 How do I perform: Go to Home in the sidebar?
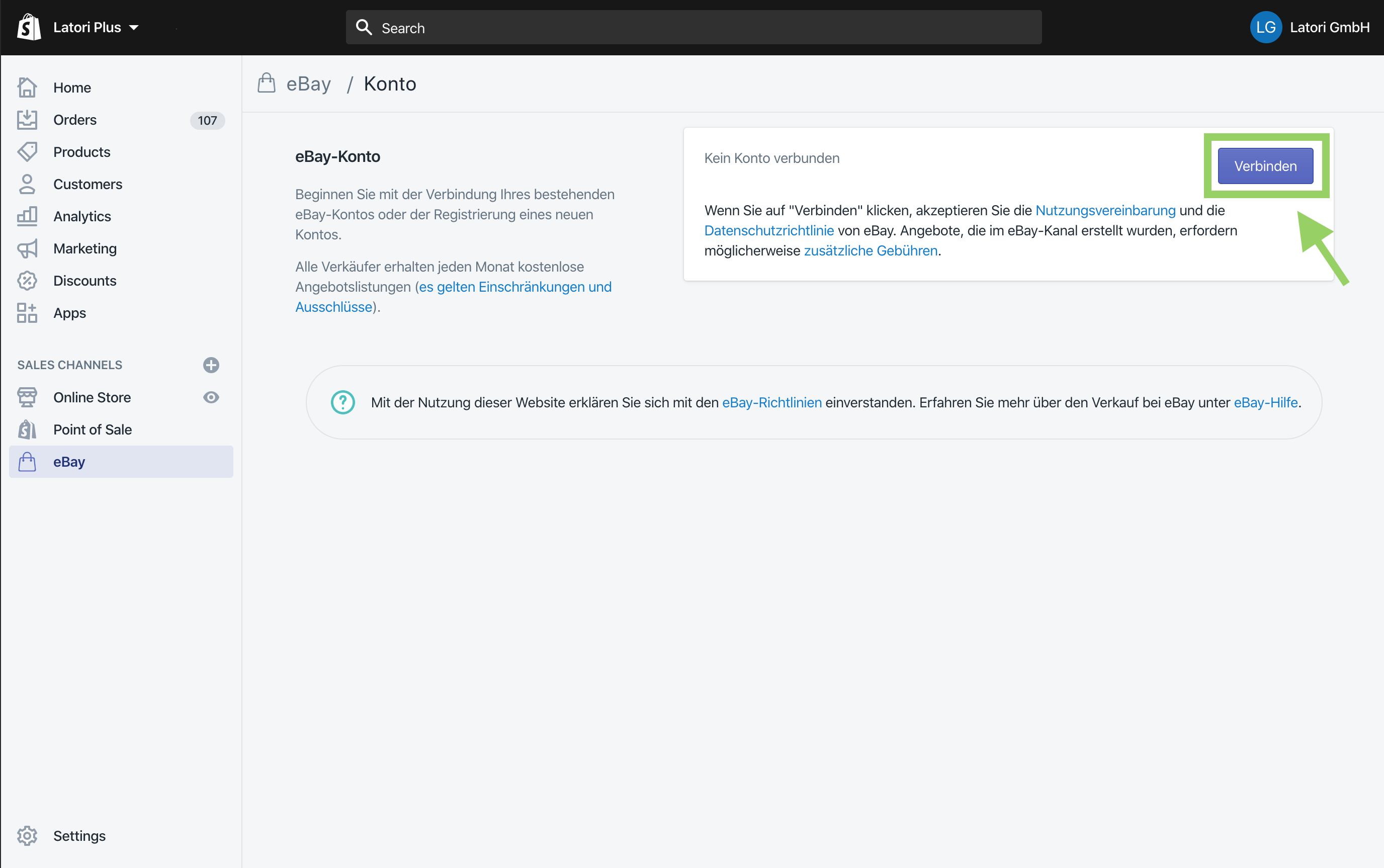72,88
